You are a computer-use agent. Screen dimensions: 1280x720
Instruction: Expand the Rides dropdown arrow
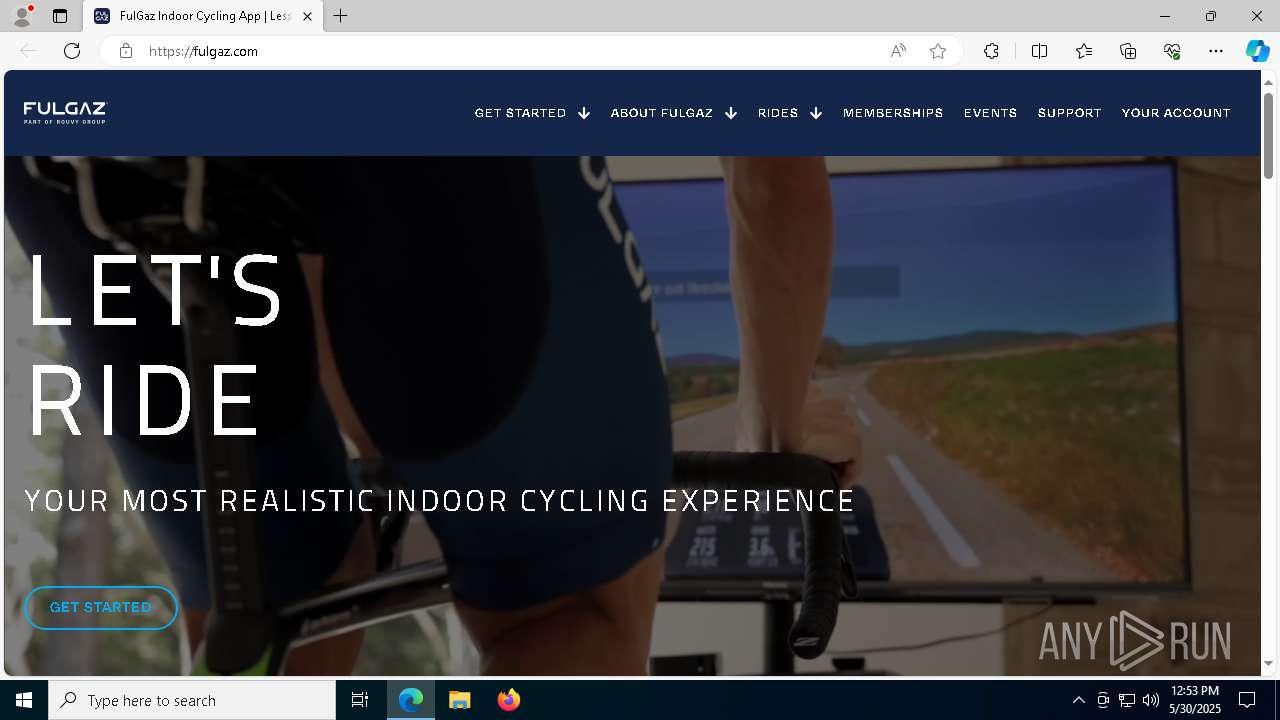point(816,113)
